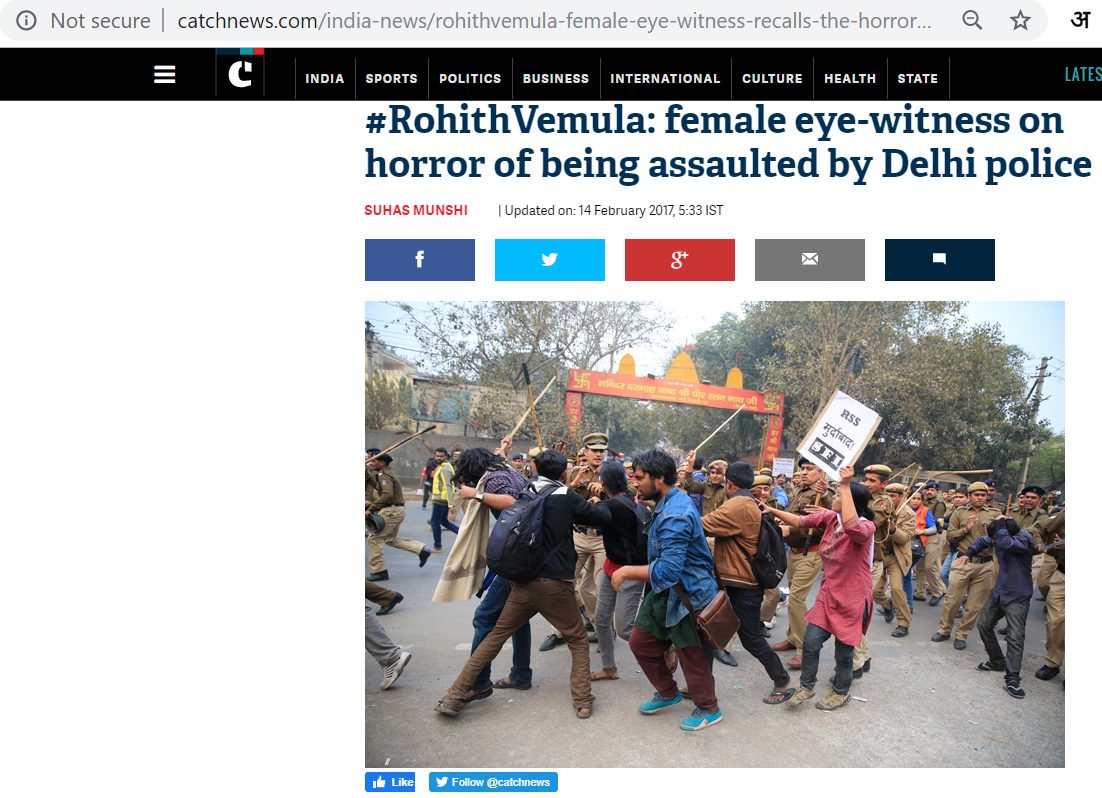Share article on Facebook
Screen dimensions: 1102x798
420,259
